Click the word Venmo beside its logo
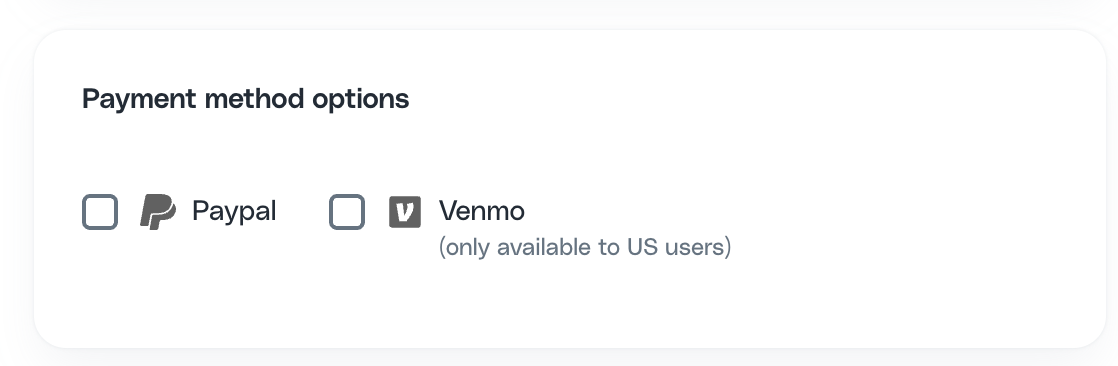The width and height of the screenshot is (1118, 366). [x=482, y=211]
